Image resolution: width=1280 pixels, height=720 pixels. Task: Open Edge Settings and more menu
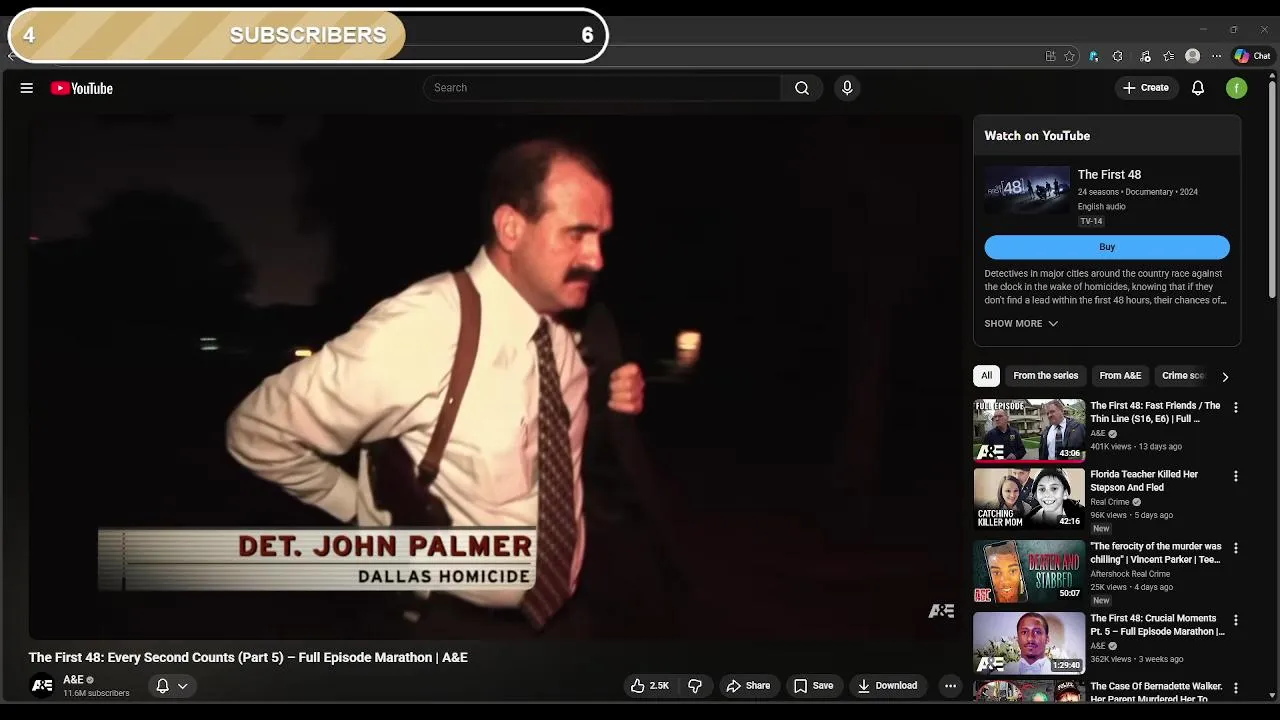click(1216, 56)
